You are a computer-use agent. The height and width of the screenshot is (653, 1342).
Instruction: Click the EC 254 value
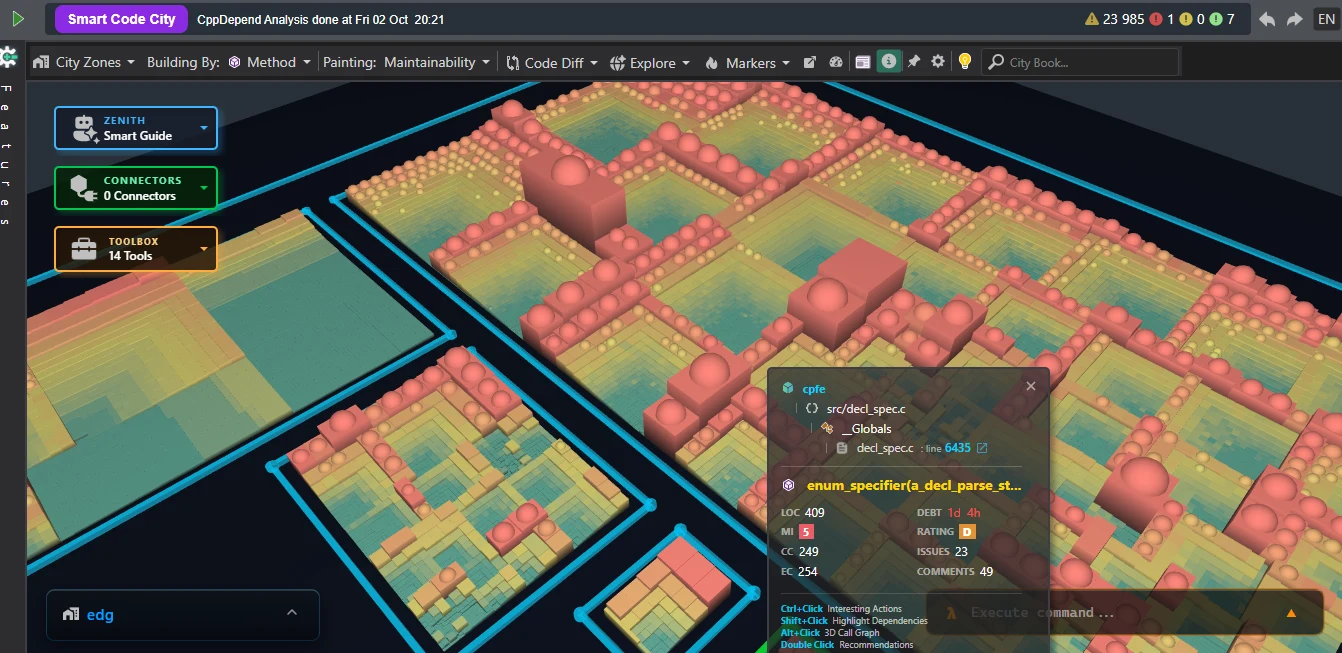point(808,571)
